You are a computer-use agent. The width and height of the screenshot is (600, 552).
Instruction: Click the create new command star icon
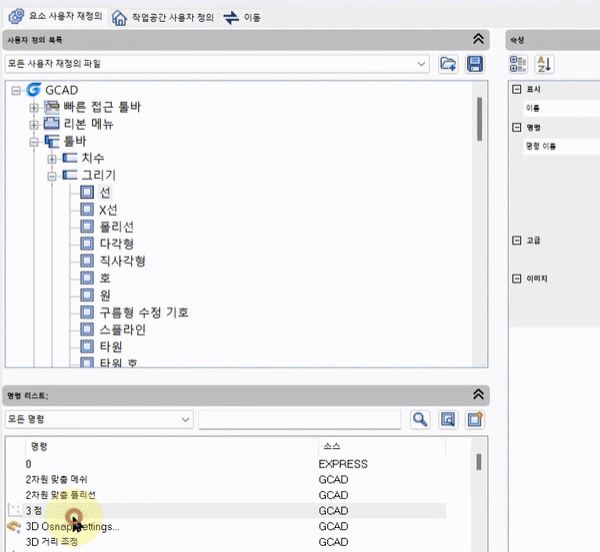(x=475, y=419)
